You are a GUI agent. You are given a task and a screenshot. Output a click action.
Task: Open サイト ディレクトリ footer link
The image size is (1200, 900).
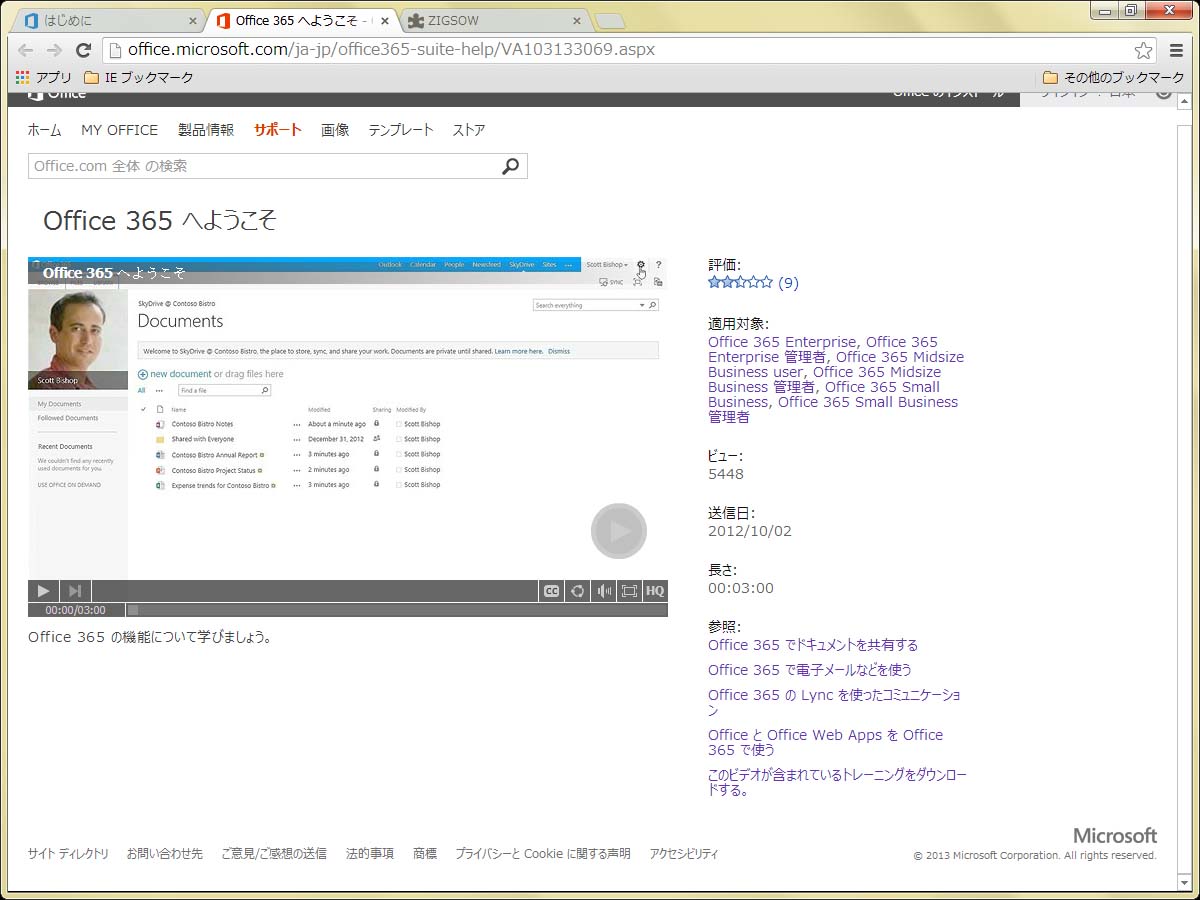pos(68,854)
